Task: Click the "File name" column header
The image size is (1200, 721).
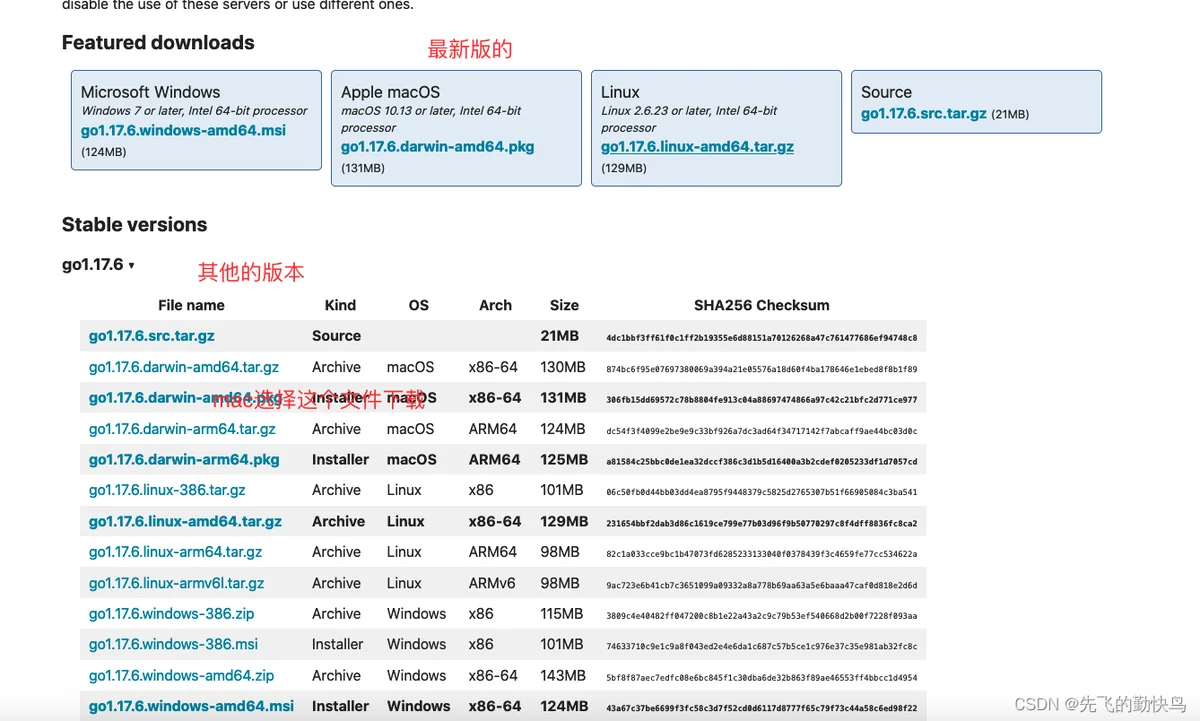Action: coord(191,305)
